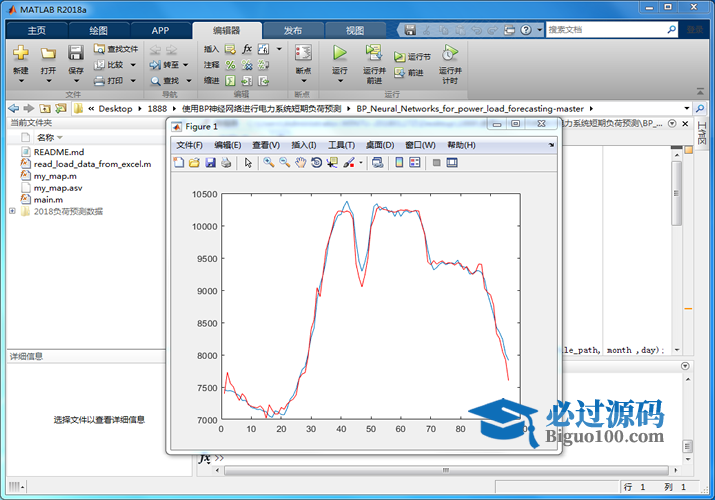Screen dimensions: 715x500
Task: Switch to the 主页 ribbon tab
Action: (x=36, y=31)
